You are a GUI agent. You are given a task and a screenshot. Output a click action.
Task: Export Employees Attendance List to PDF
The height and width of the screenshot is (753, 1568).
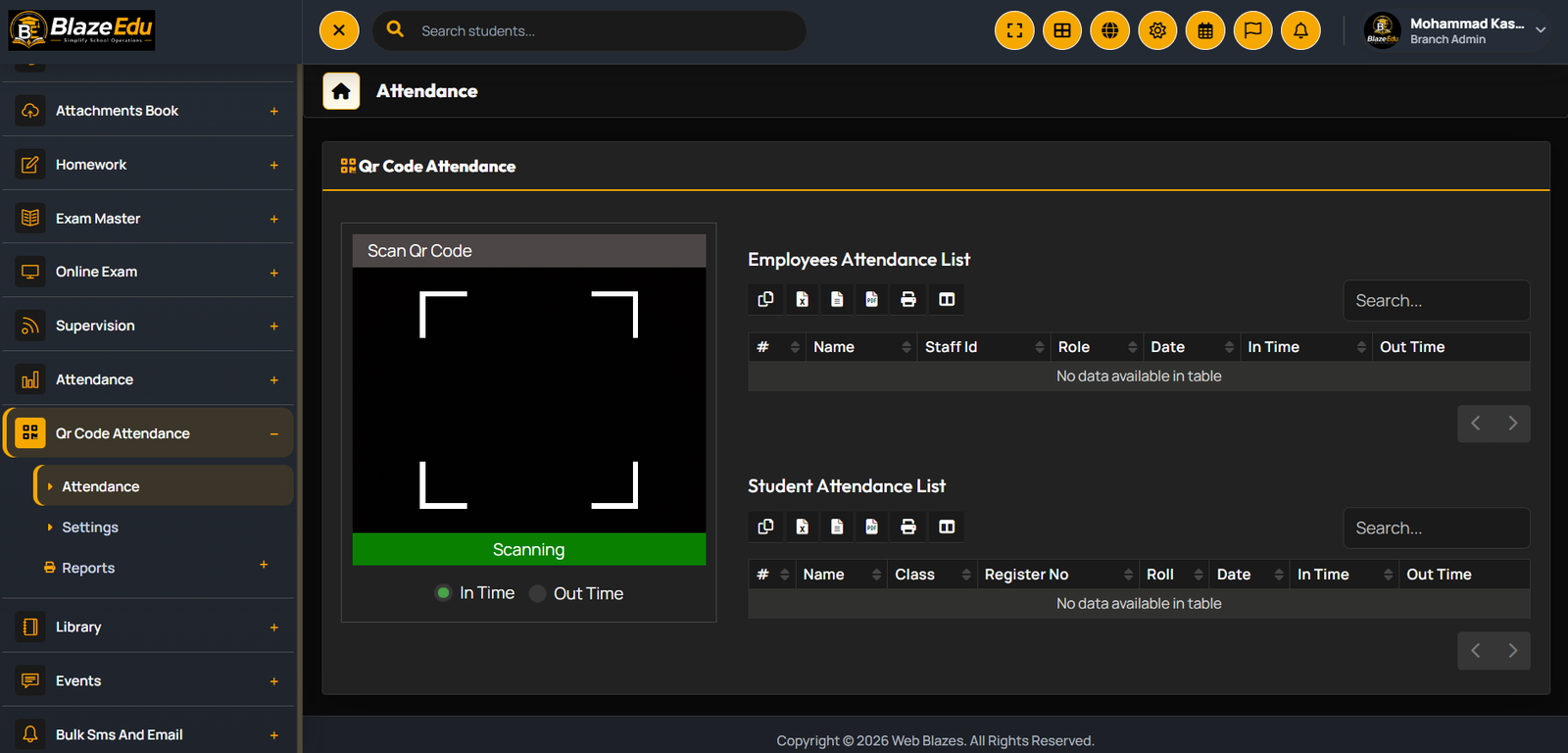pyautogui.click(x=872, y=299)
